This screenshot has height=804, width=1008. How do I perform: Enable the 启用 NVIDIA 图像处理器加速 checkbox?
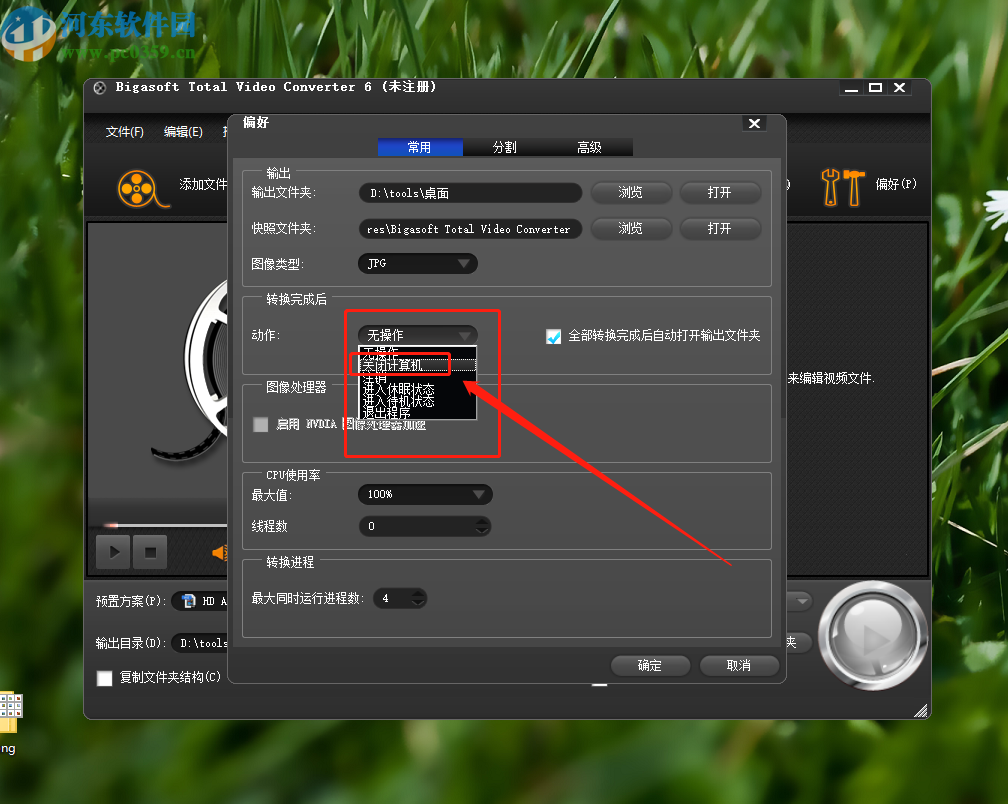tap(260, 424)
